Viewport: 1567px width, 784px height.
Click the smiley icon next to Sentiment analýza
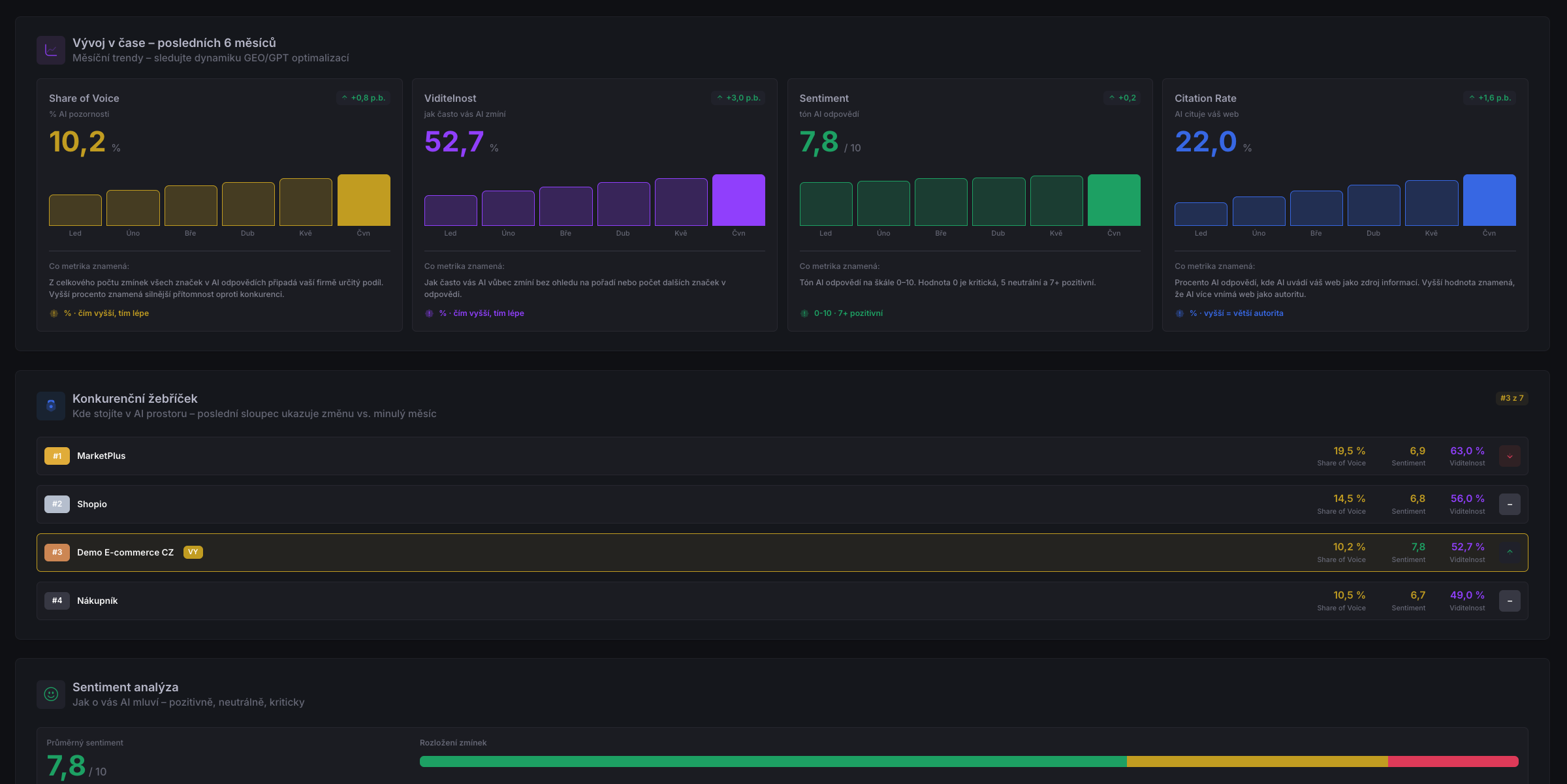click(x=51, y=695)
